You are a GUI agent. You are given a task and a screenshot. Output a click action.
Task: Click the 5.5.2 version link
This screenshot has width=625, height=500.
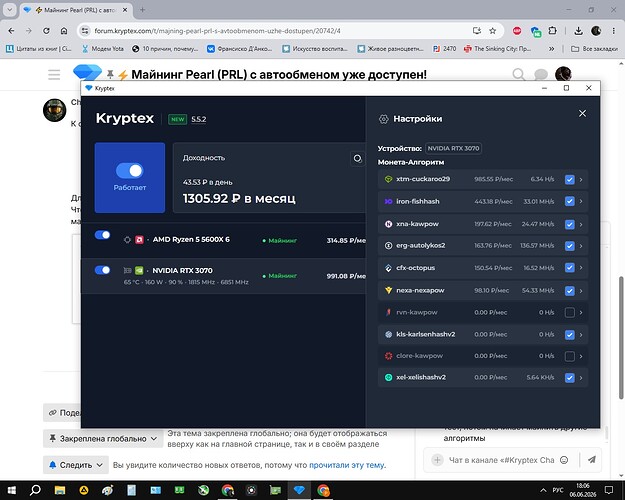[x=199, y=119]
